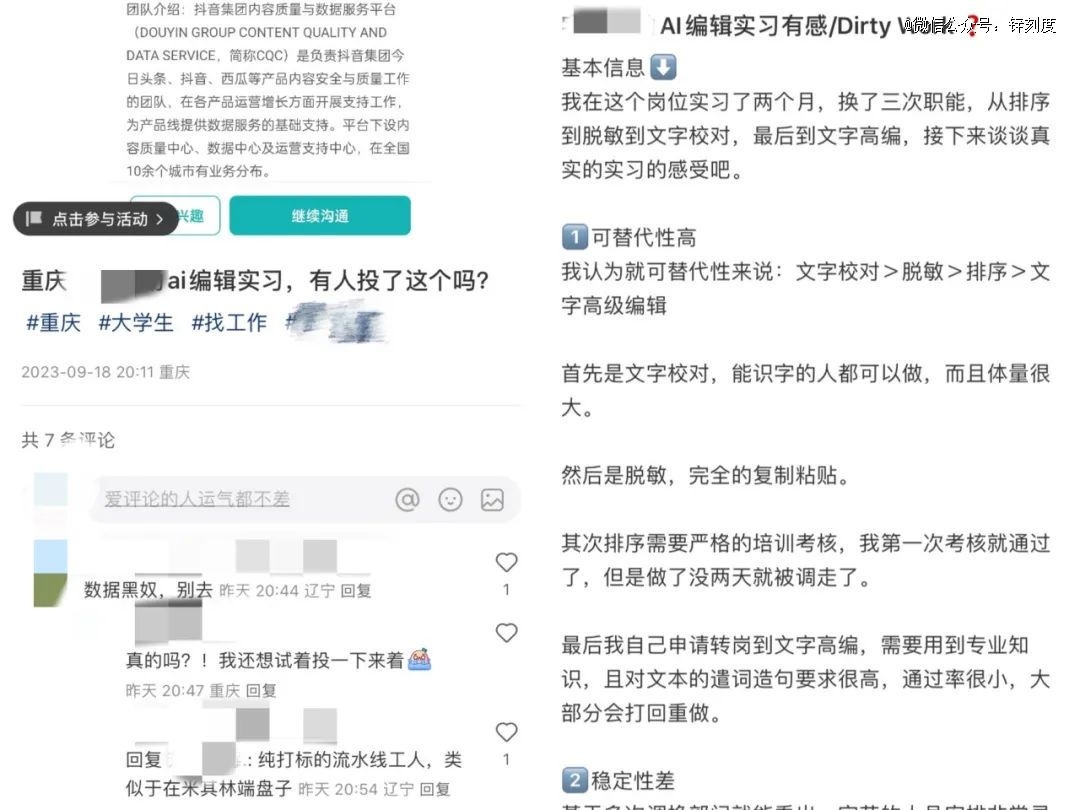Attach an image using the picture icon

492,499
